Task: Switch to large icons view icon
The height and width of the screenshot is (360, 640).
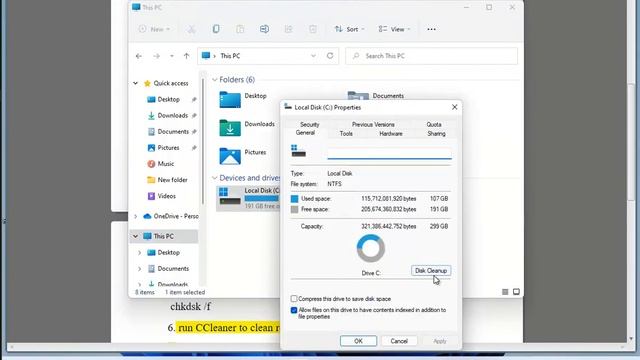Action: coord(516,292)
